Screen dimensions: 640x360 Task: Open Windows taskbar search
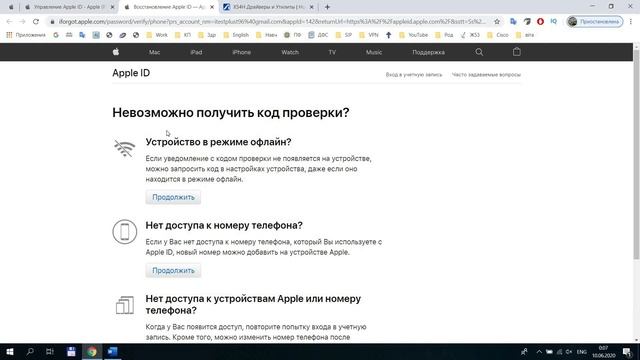(x=30, y=351)
